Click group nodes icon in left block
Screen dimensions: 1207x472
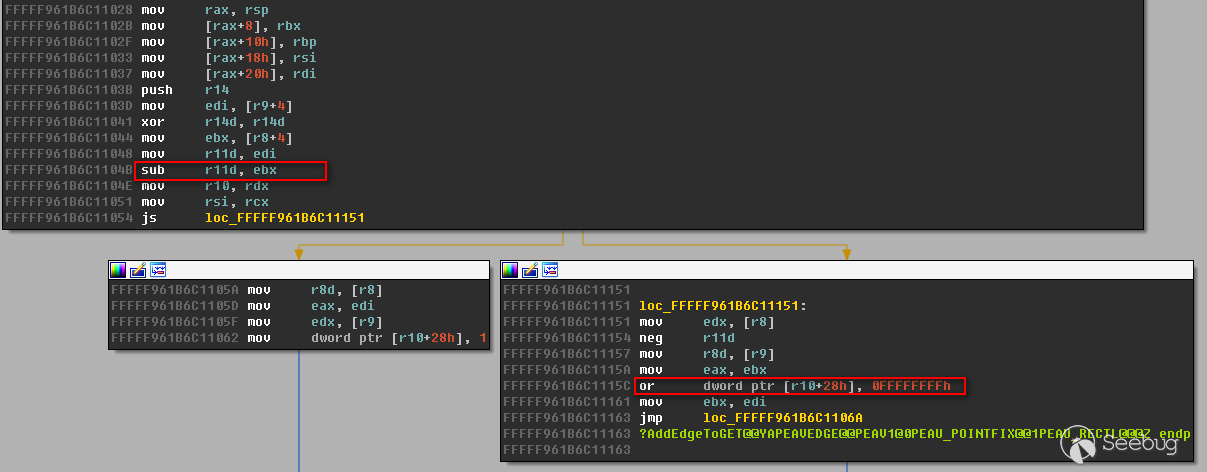click(158, 270)
